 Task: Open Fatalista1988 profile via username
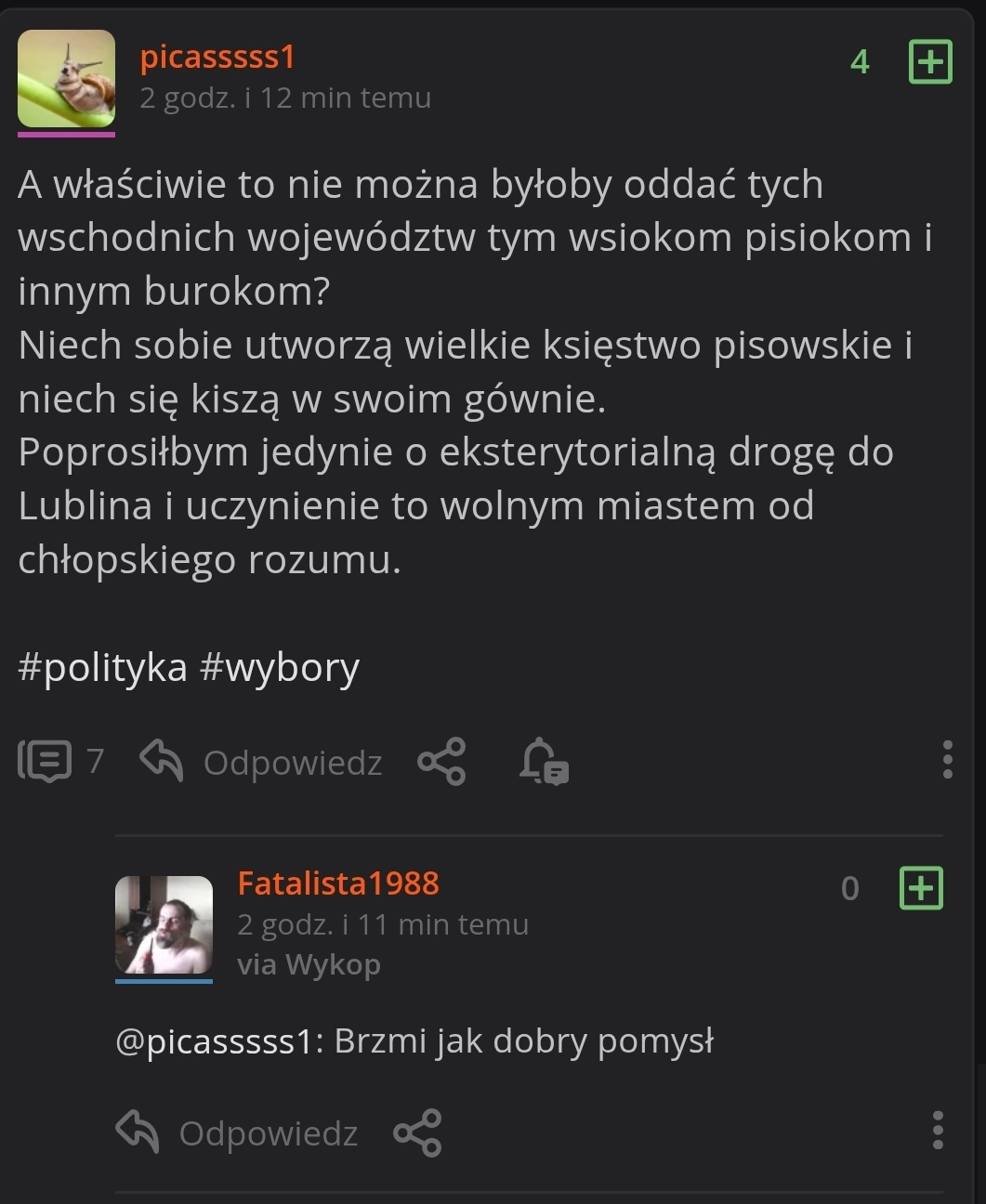pos(338,883)
